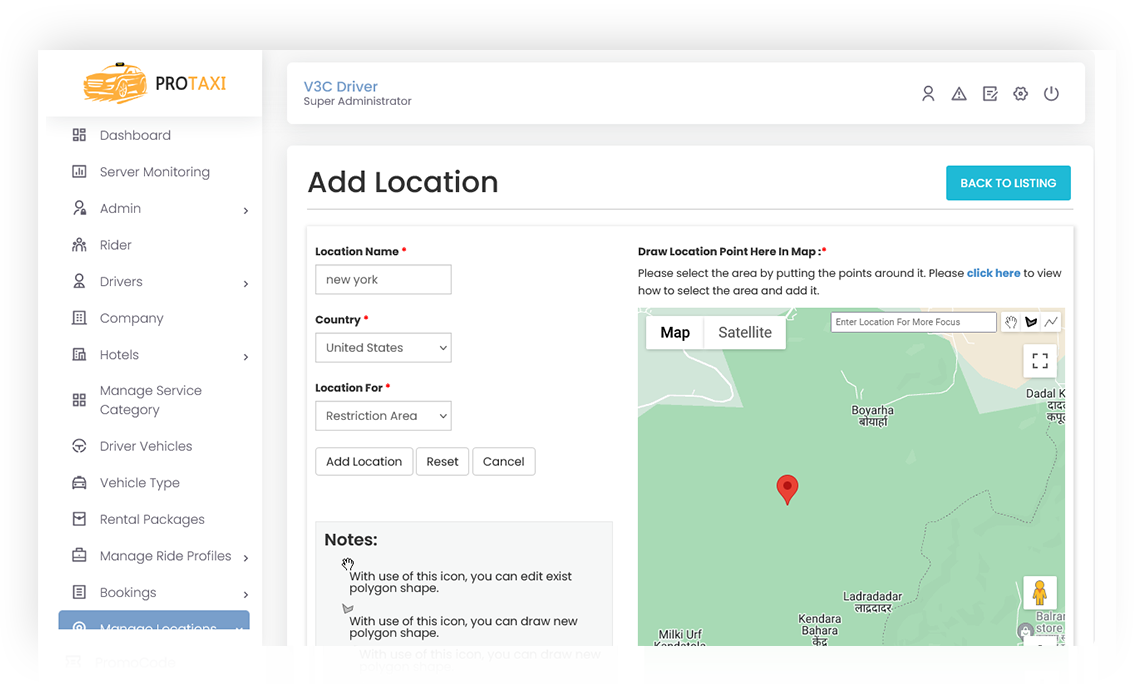The width and height of the screenshot is (1135, 684).
Task: Click the Manage Service Category icon
Action: 79,400
